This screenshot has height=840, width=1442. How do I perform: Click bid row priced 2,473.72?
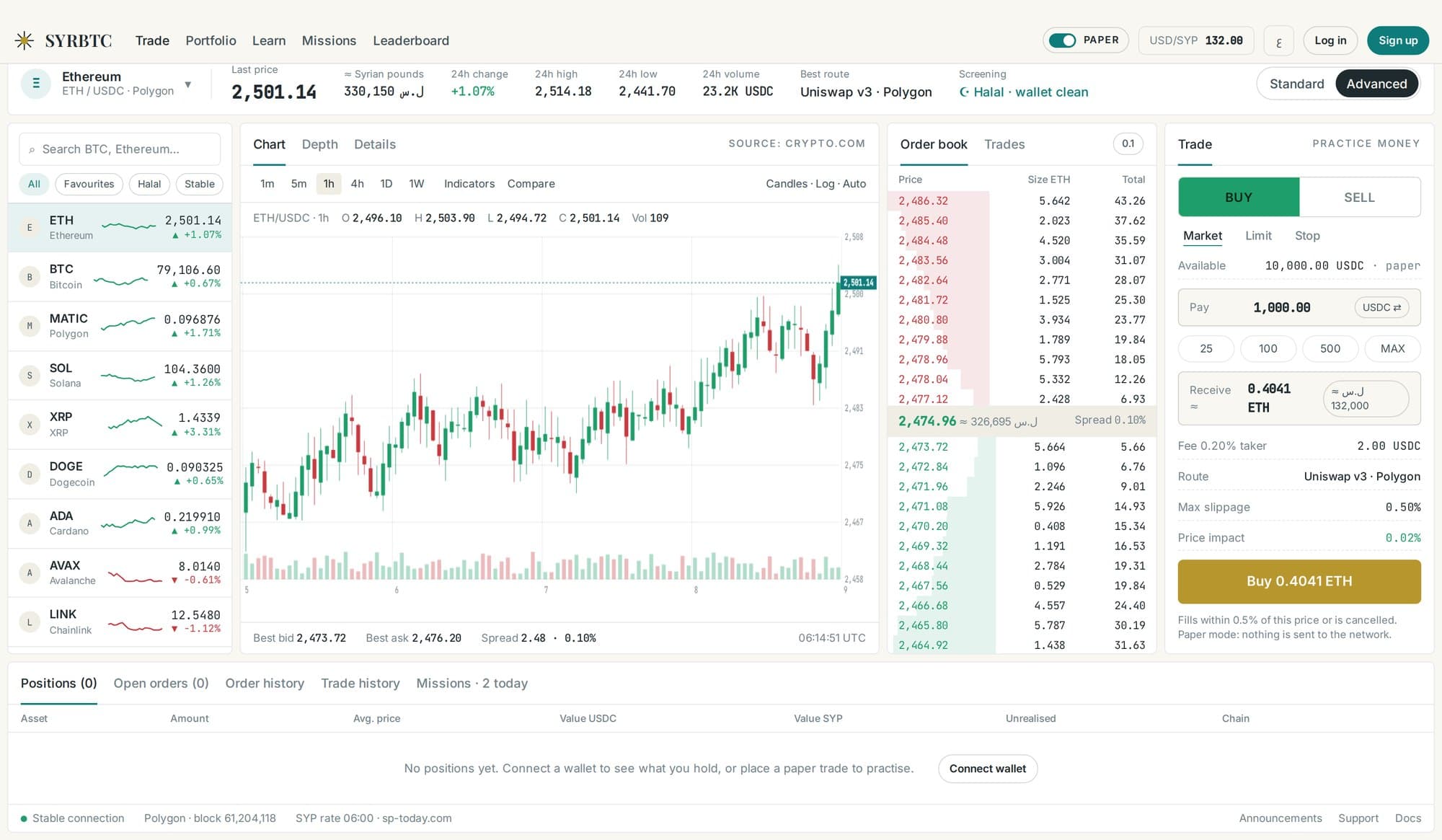tap(1021, 447)
